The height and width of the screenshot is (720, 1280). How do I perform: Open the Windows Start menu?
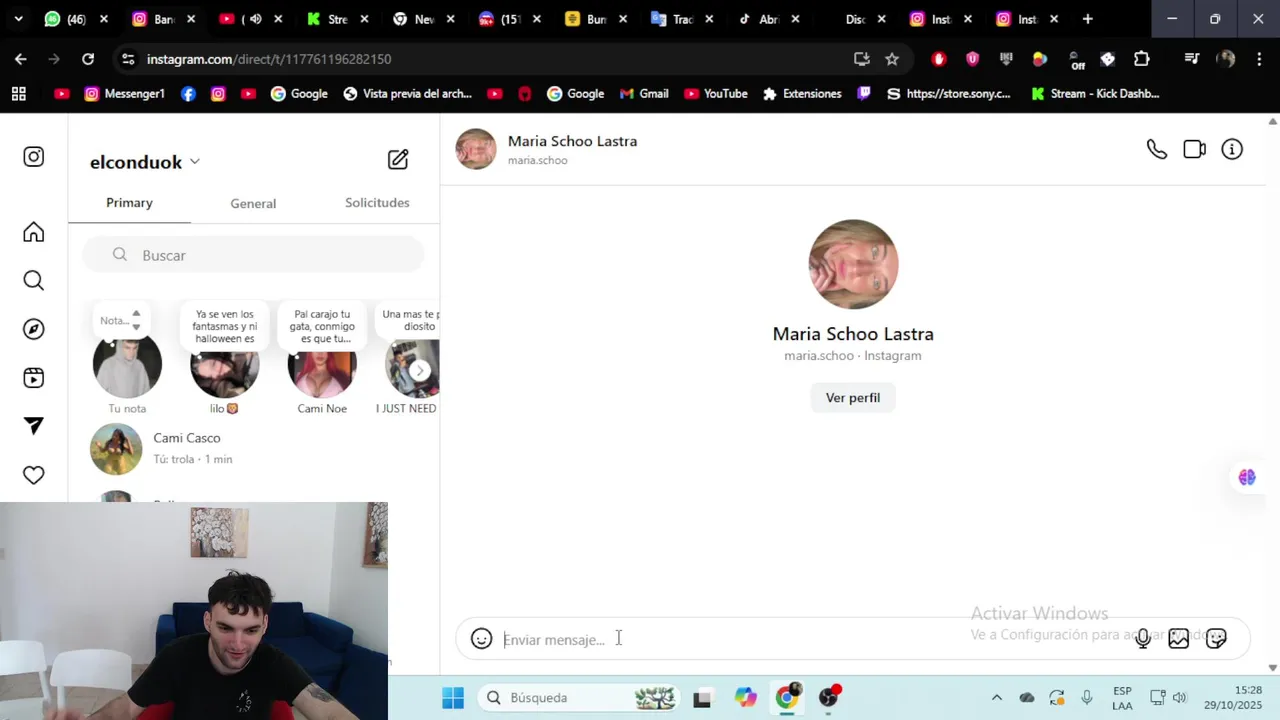click(x=453, y=698)
